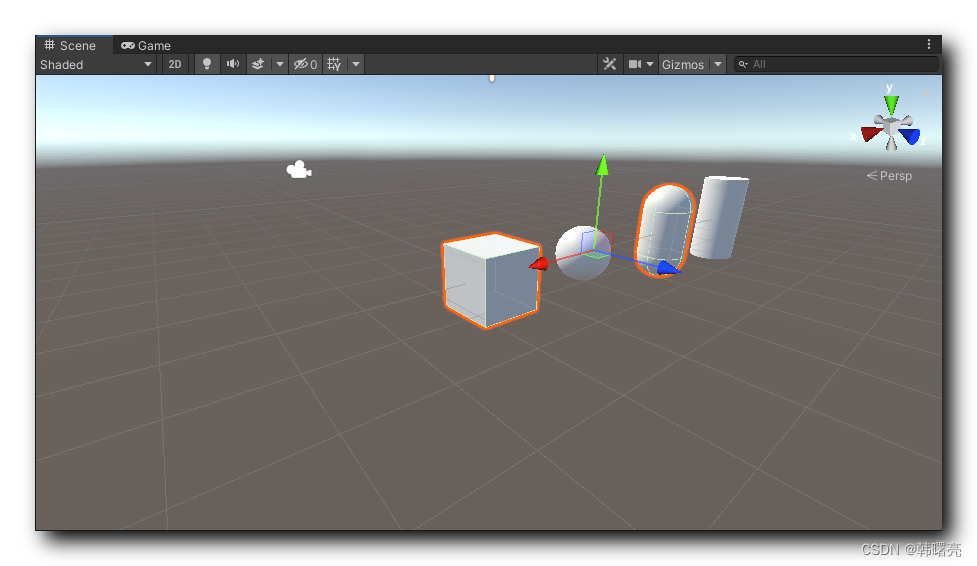Toggle scene lighting lightbulb

pyautogui.click(x=207, y=64)
